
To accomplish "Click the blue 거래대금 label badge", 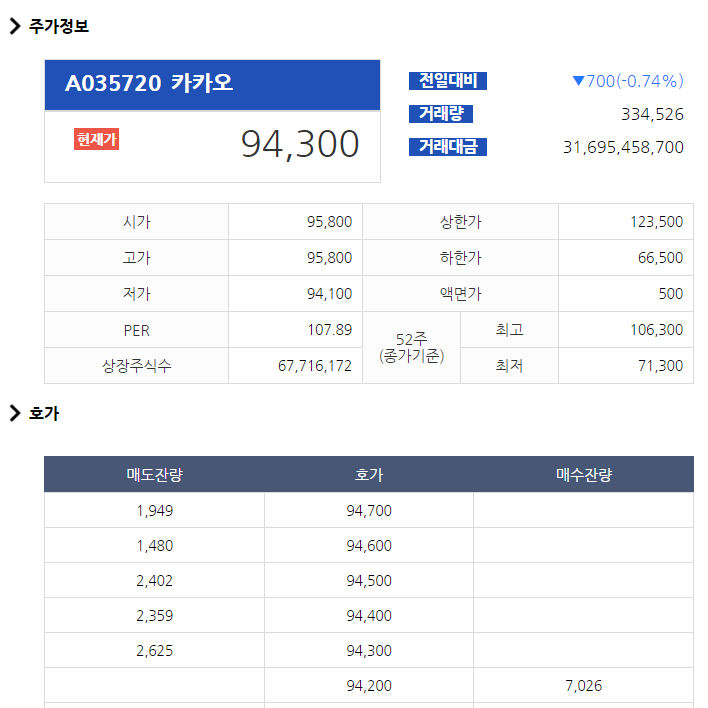I will point(447,147).
